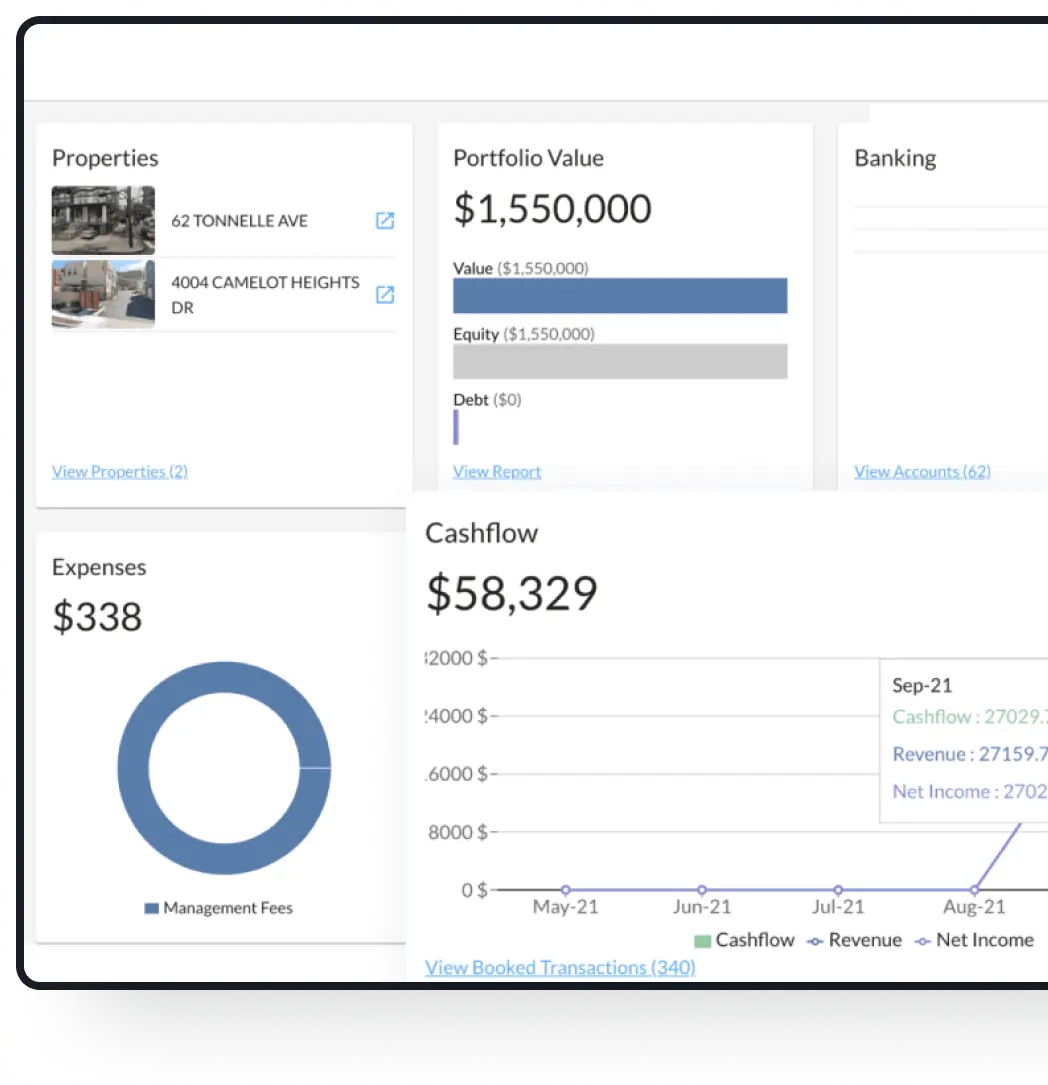Screen dimensions: 1048x1085
Task: Click the gray Equity bar
Action: tap(619, 361)
